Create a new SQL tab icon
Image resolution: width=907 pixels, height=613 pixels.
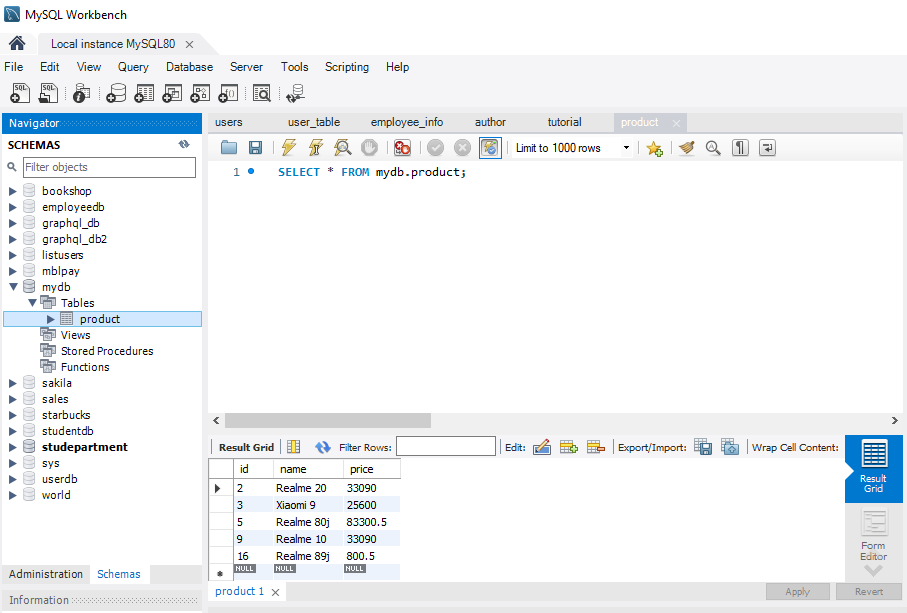click(x=20, y=93)
